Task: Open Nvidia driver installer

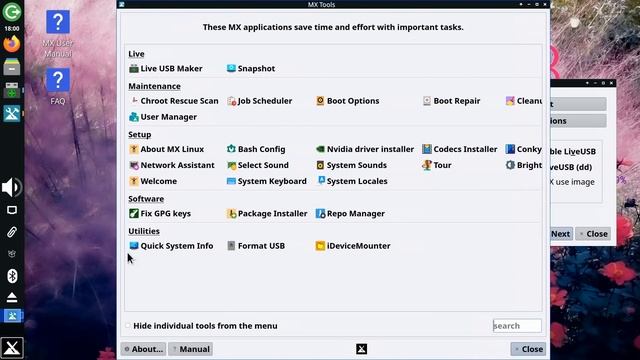Action: pyautogui.click(x=365, y=149)
